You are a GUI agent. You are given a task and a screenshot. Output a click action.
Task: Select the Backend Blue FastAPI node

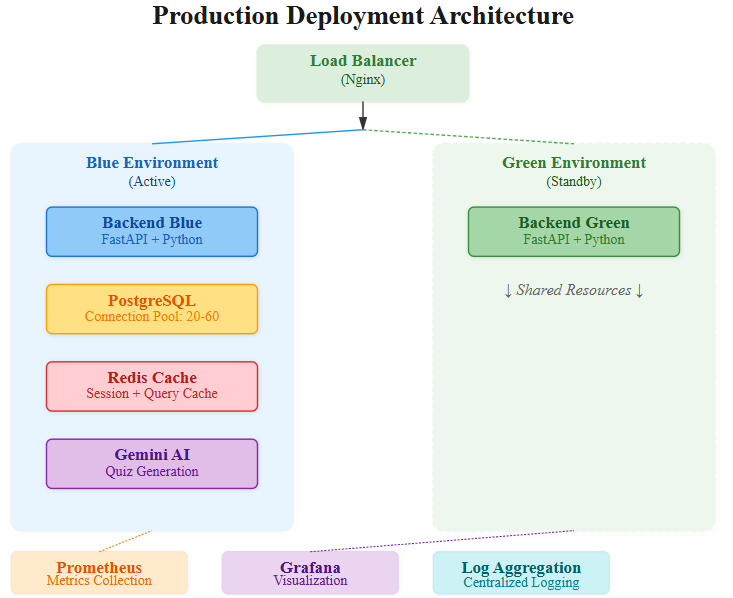tap(152, 231)
